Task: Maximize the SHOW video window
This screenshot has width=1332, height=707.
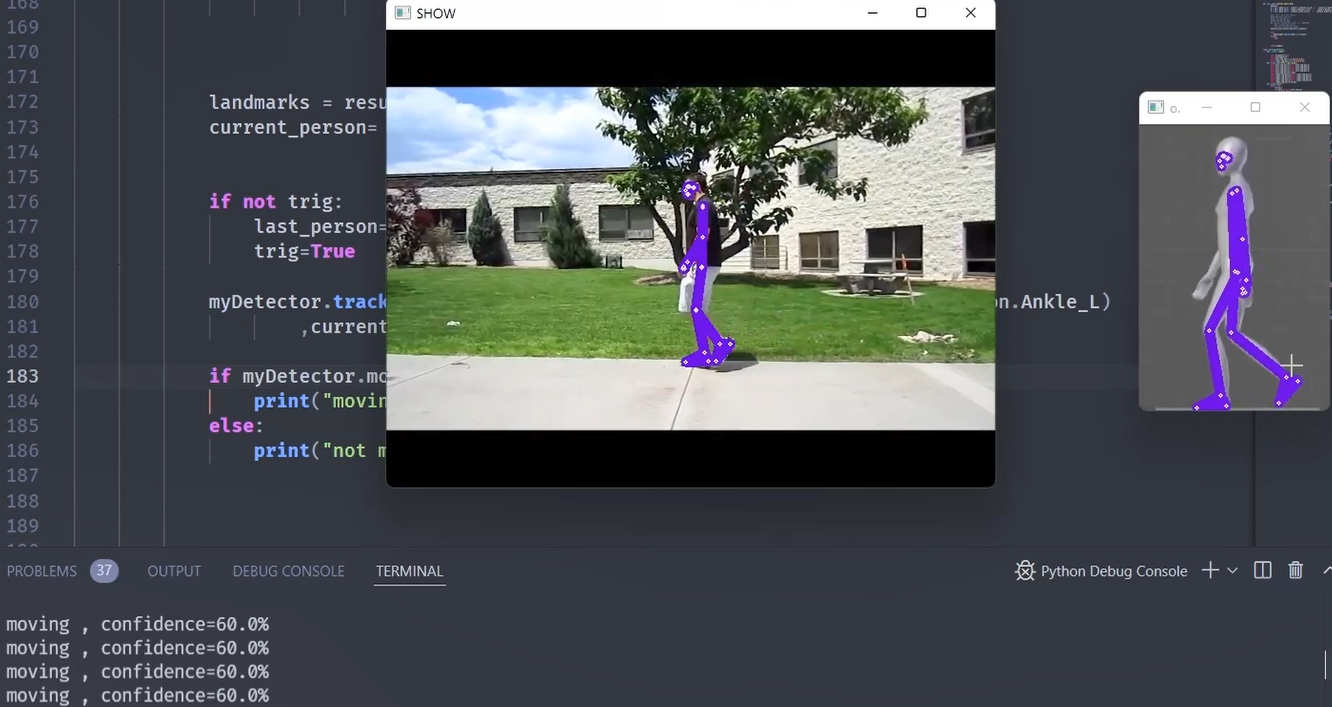Action: click(x=921, y=13)
